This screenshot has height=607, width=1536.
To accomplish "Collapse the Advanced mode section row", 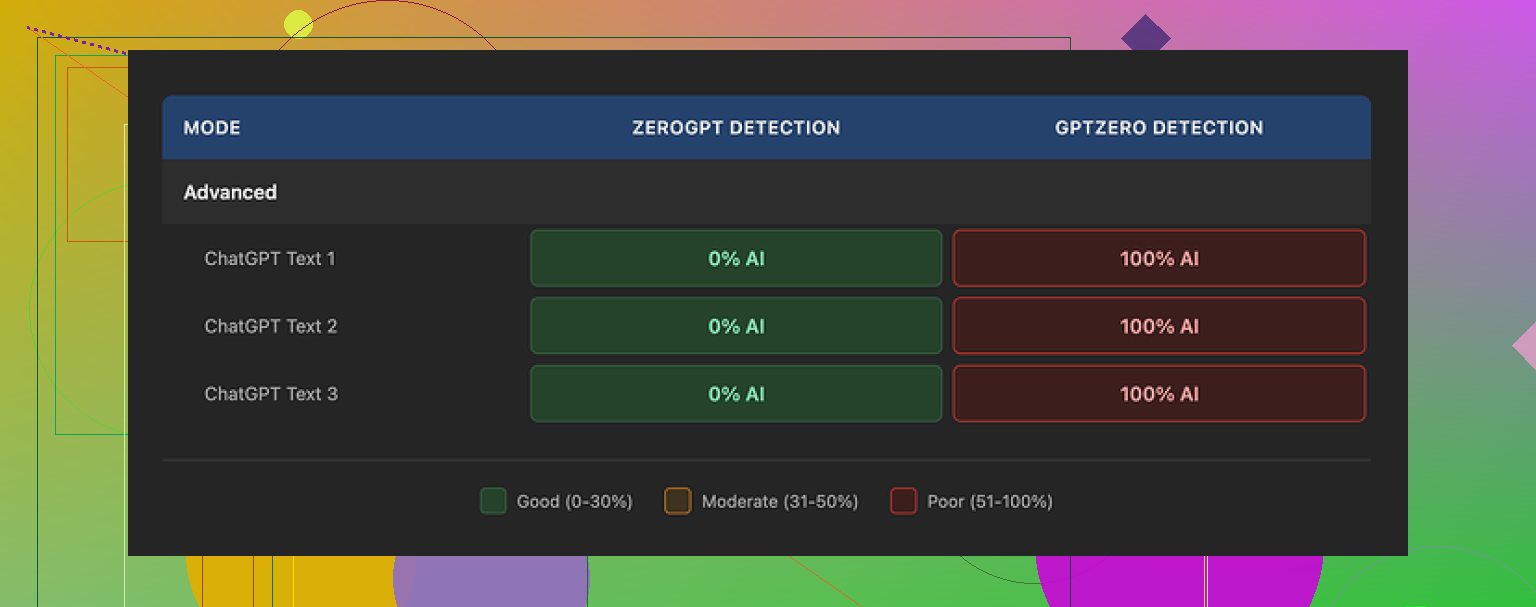I will coord(230,192).
